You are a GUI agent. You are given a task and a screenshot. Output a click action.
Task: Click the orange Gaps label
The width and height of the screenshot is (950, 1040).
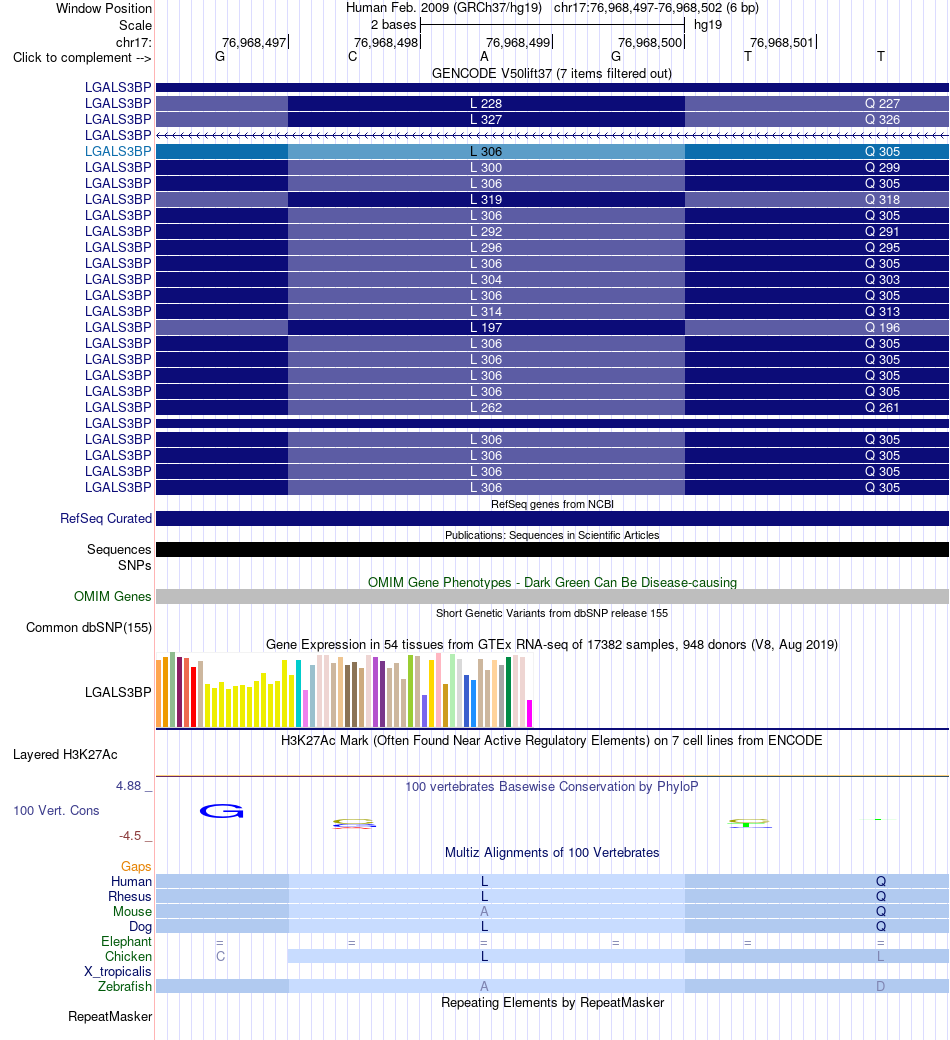tap(136, 866)
